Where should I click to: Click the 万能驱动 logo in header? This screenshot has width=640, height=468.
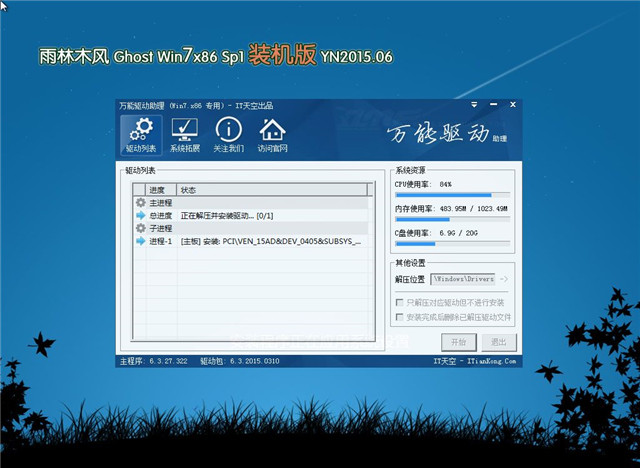pos(447,133)
